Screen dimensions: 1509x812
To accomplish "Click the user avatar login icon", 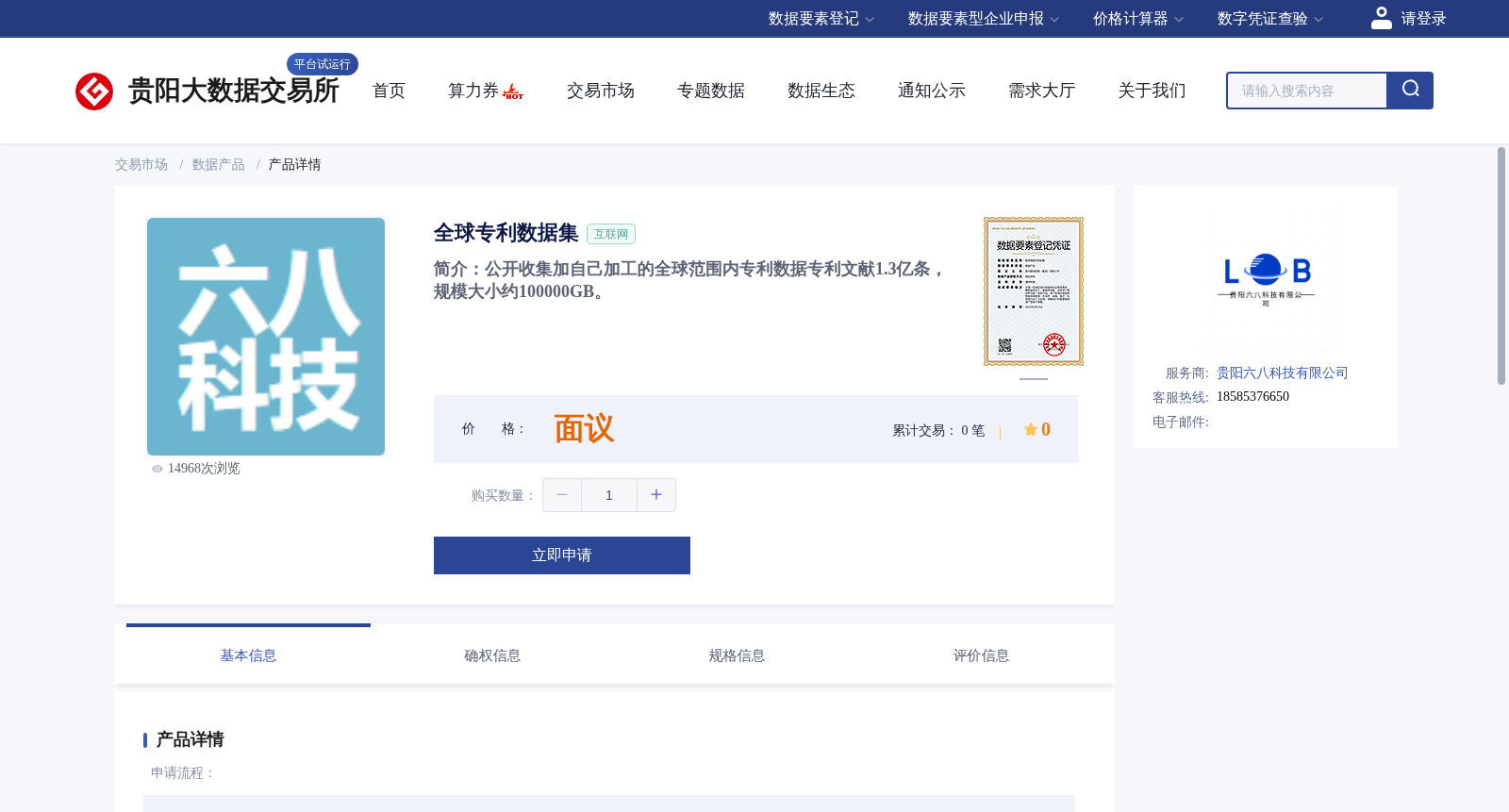I will pos(1382,18).
